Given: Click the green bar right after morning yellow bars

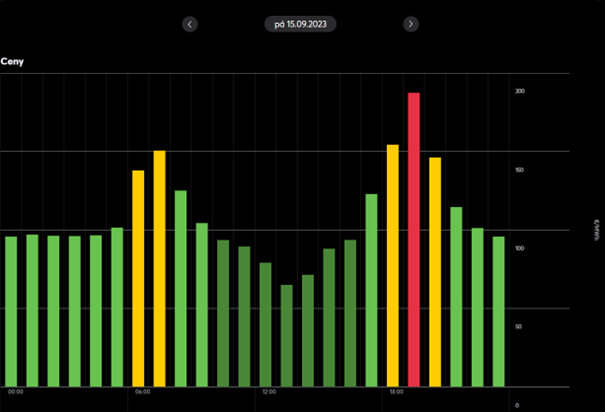Looking at the screenshot, I should 181,288.
